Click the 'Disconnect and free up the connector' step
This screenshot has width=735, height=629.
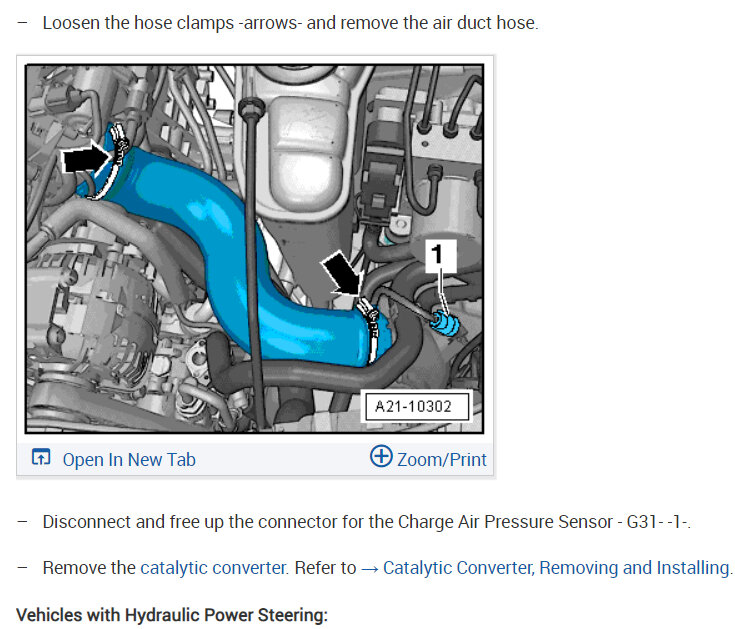coord(200,522)
